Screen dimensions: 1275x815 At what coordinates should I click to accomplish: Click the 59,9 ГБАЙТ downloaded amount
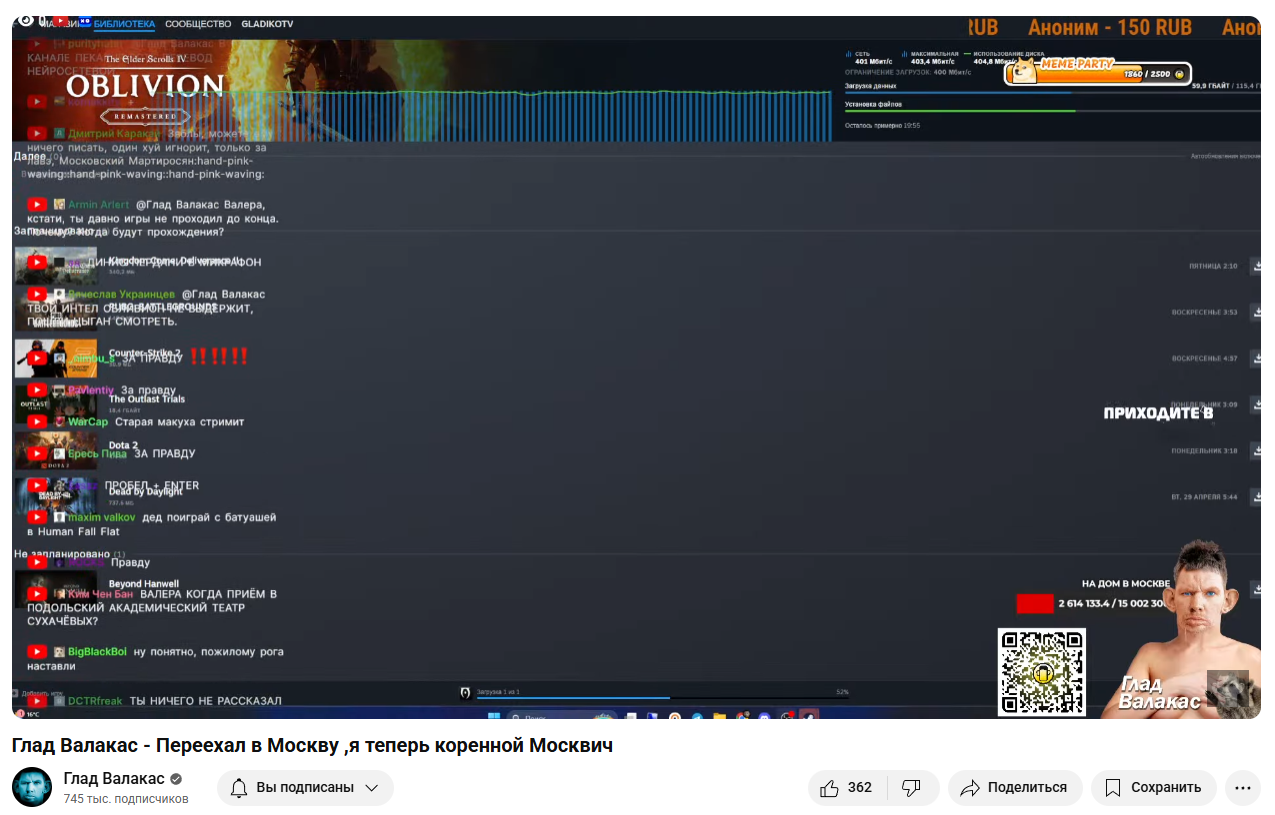[x=1210, y=86]
